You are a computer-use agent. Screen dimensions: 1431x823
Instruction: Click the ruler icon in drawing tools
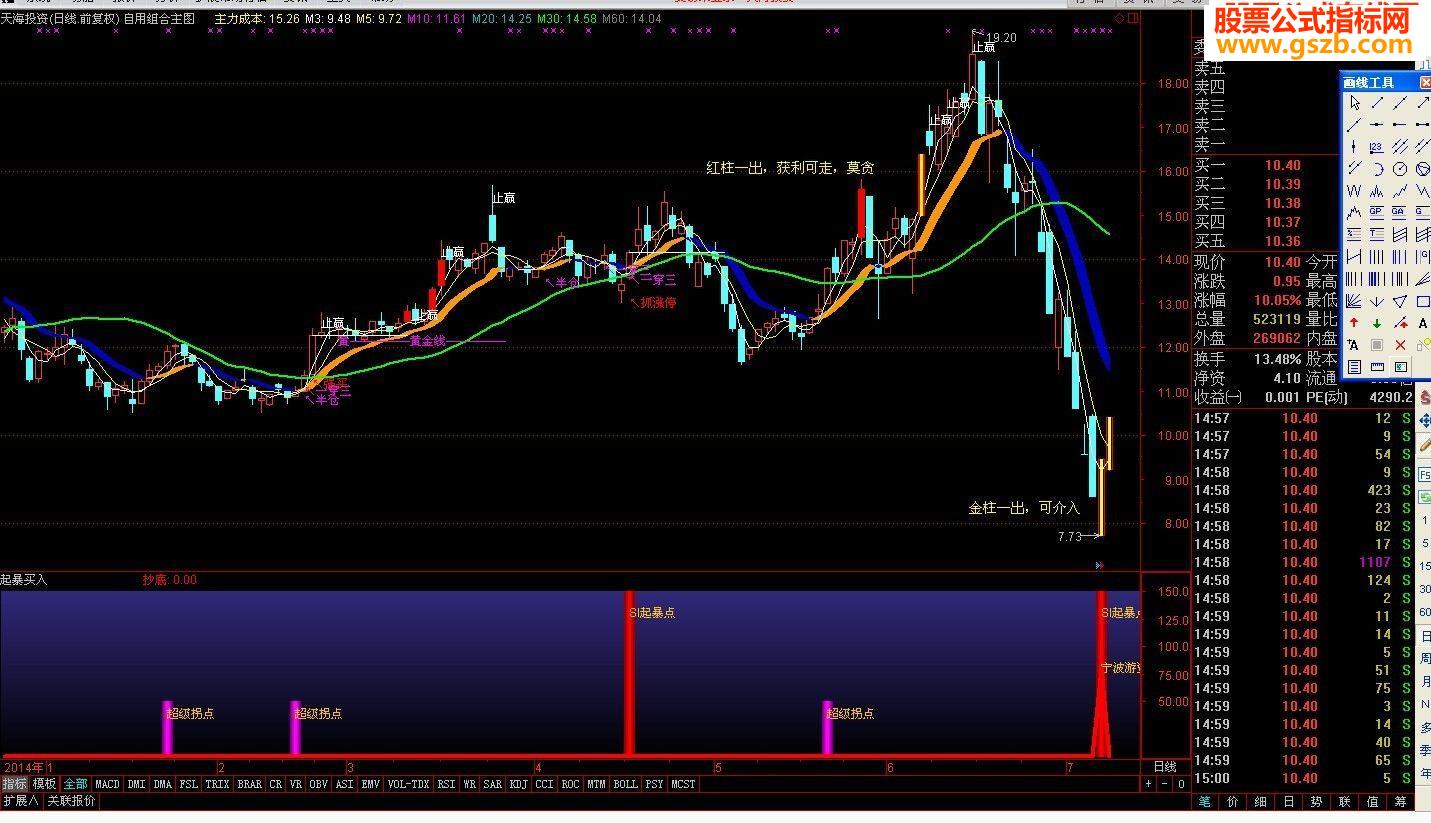pyautogui.click(x=1377, y=367)
